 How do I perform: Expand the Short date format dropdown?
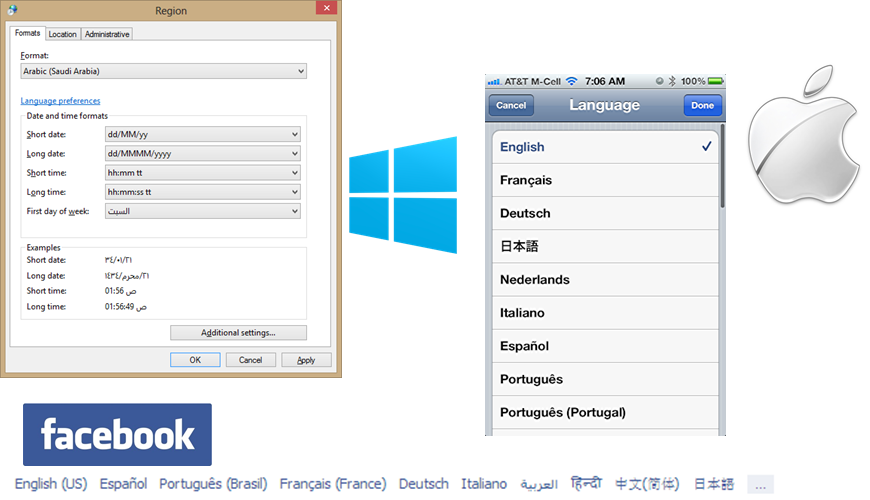202,134
